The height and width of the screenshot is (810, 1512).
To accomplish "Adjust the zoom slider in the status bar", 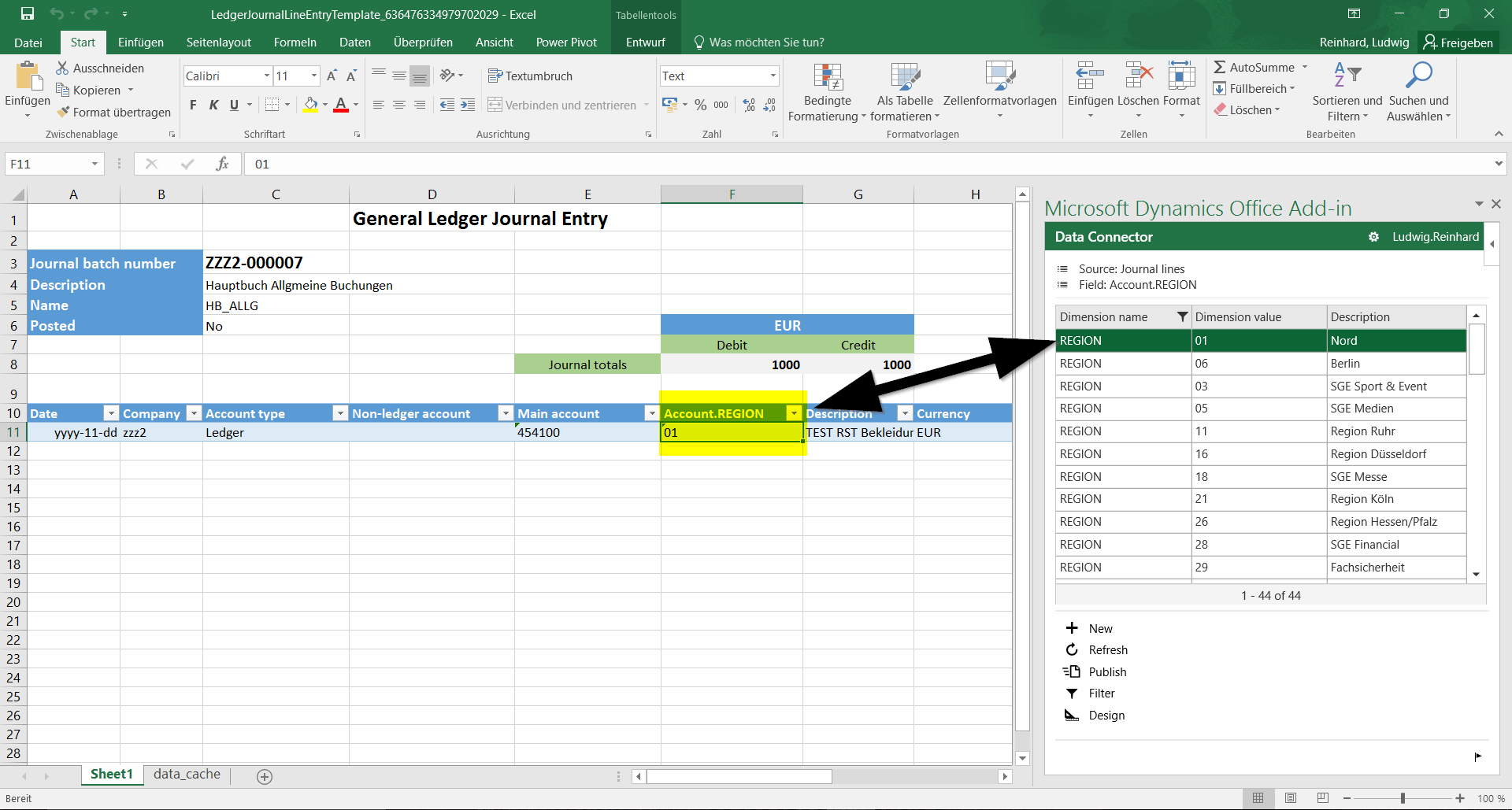I will tap(1404, 797).
